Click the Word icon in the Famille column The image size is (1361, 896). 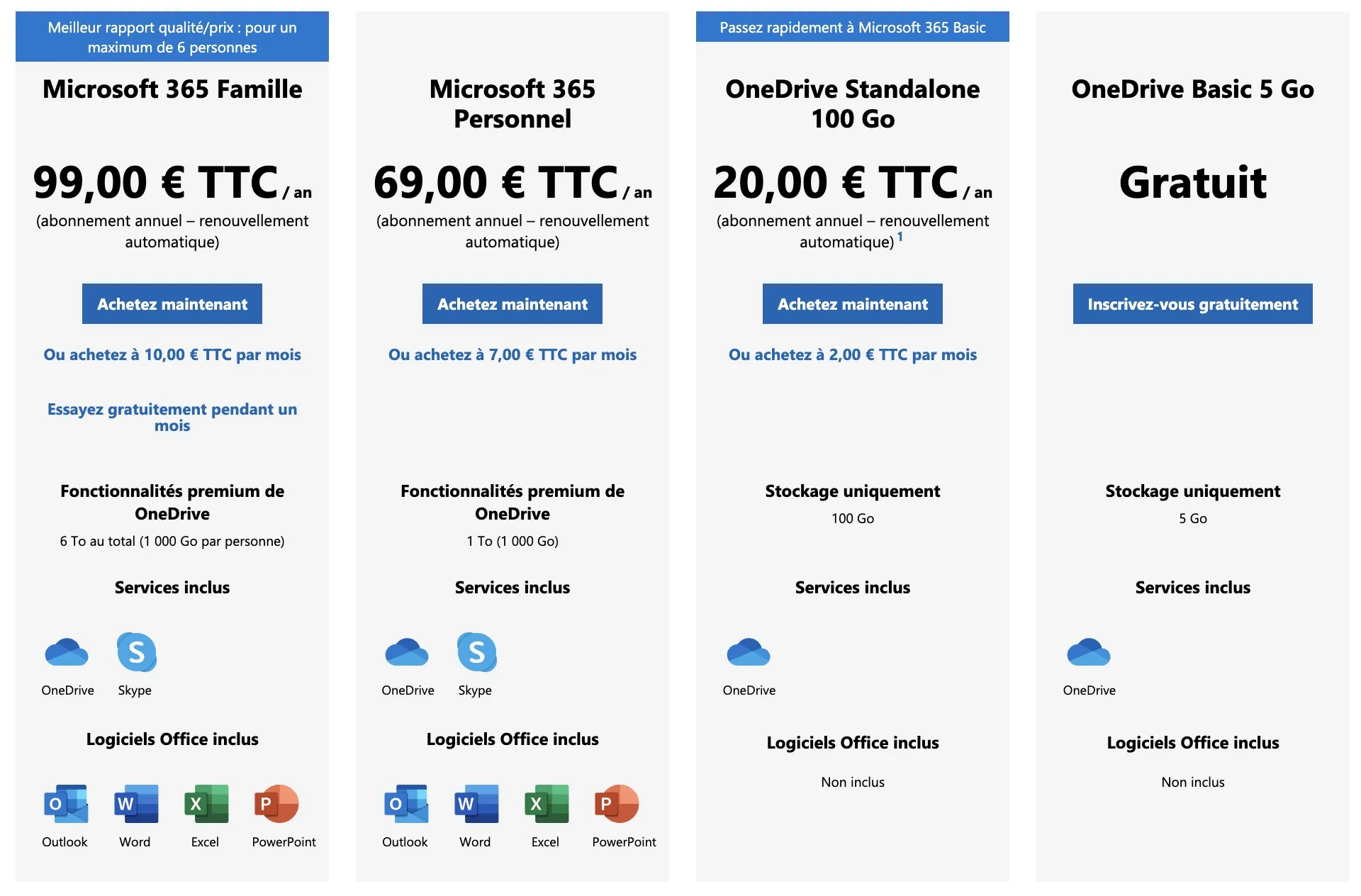pos(136,804)
